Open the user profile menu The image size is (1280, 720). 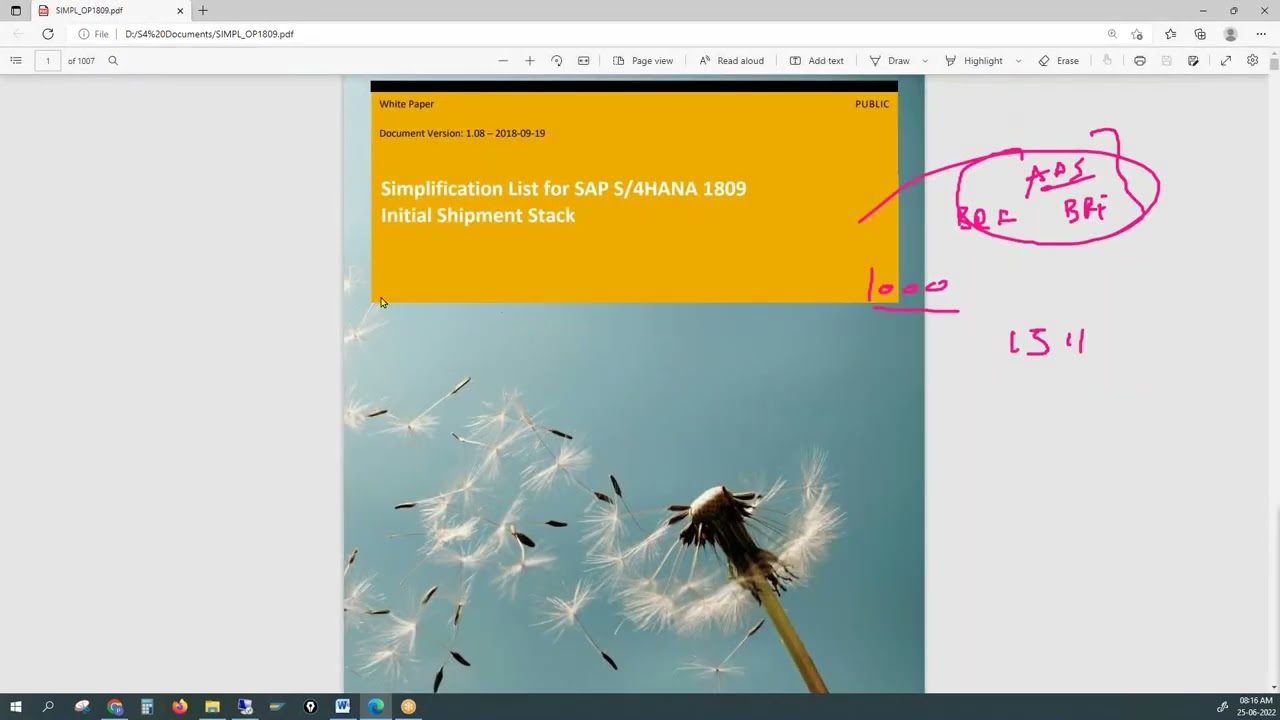click(1230, 34)
